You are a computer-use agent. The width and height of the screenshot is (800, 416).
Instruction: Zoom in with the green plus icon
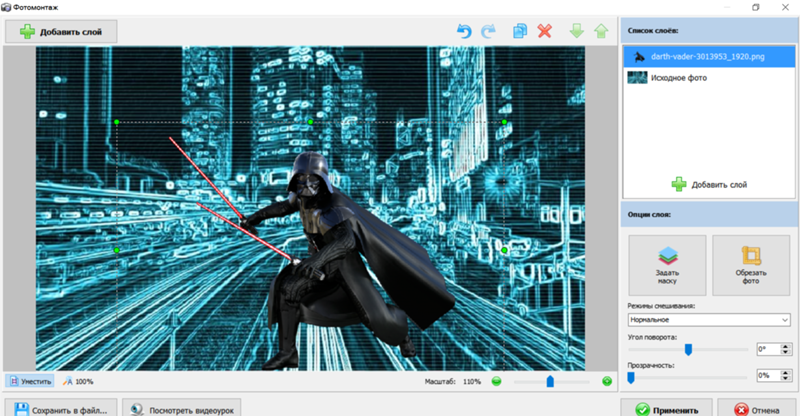pos(607,381)
